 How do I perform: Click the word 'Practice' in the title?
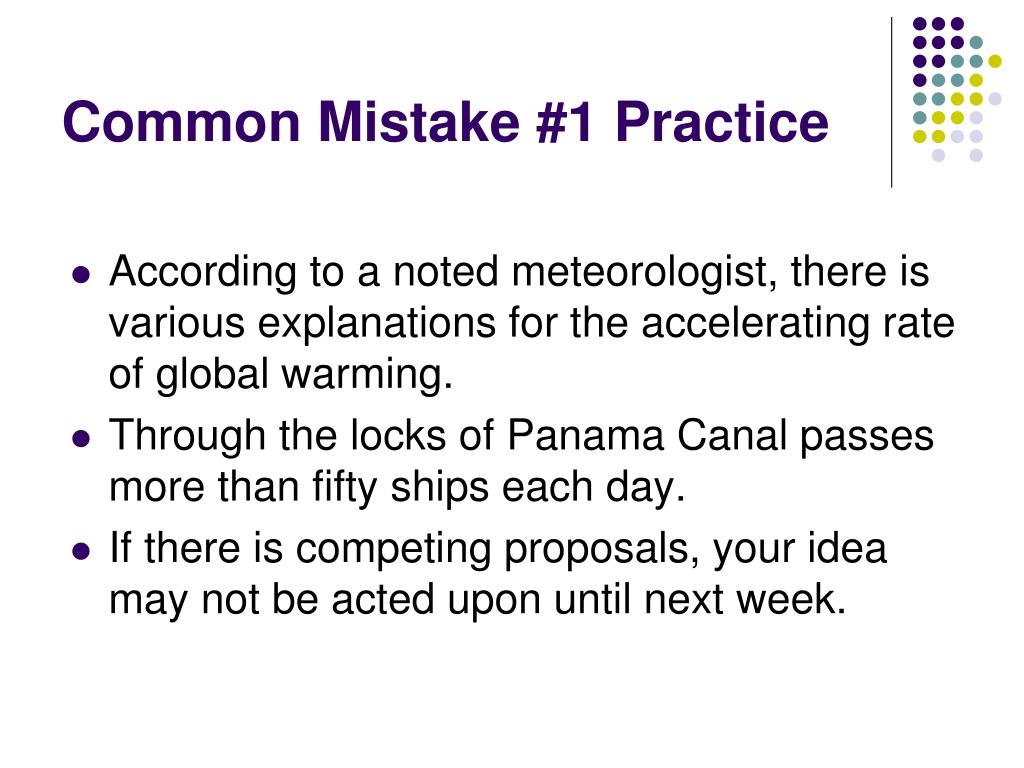(x=722, y=121)
